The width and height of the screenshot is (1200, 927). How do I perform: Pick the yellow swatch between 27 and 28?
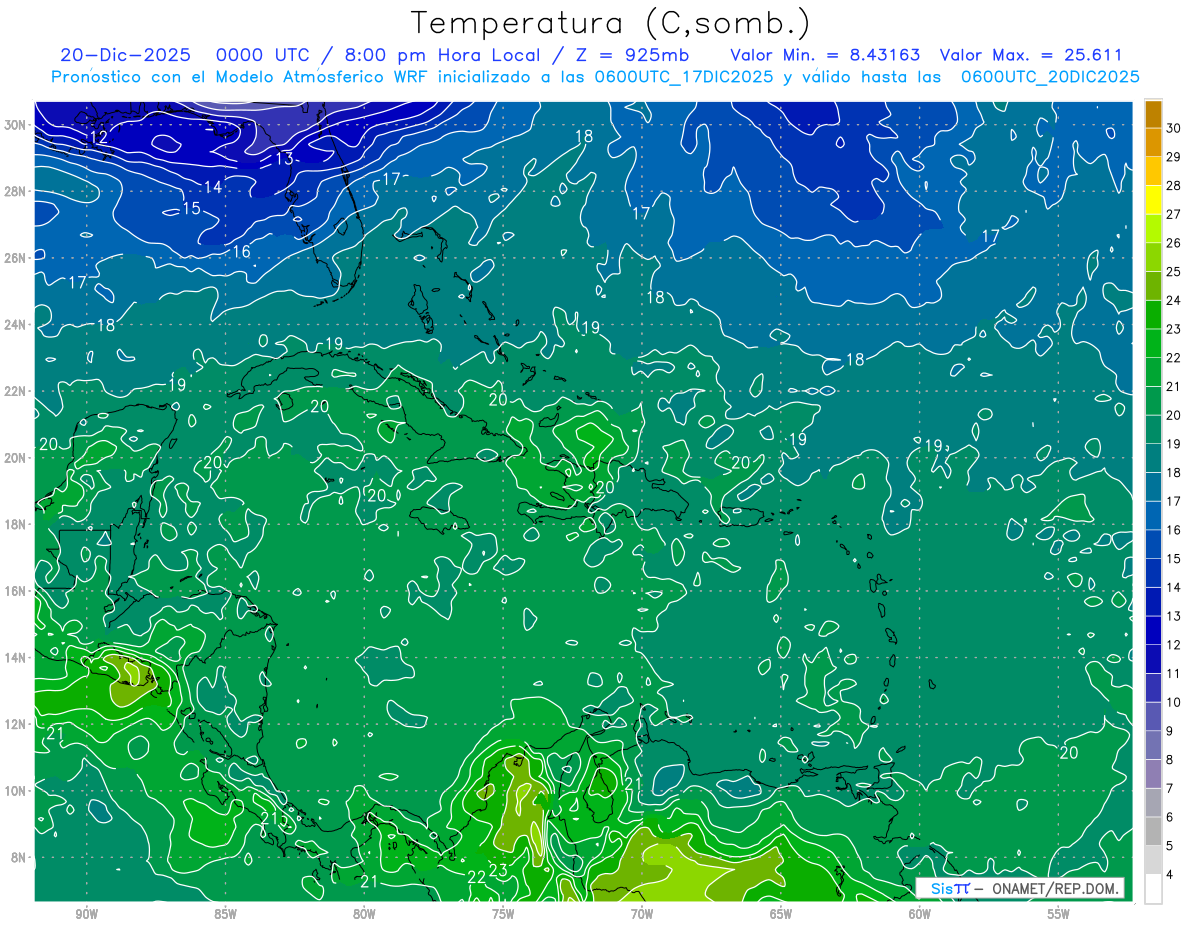[x=1154, y=200]
